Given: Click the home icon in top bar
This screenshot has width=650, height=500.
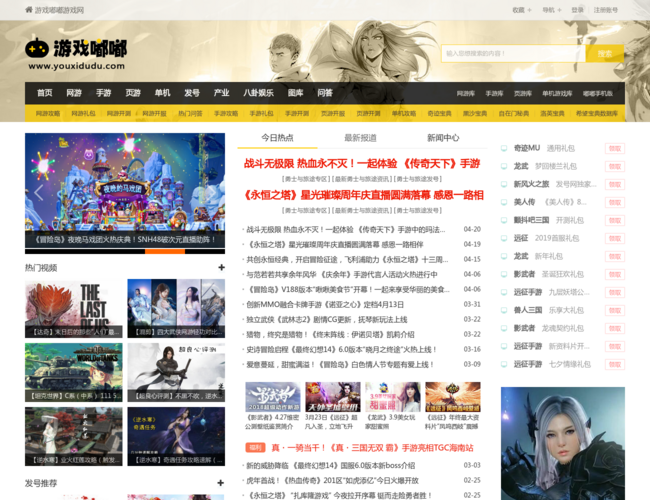Looking at the screenshot, I should tap(29, 10).
